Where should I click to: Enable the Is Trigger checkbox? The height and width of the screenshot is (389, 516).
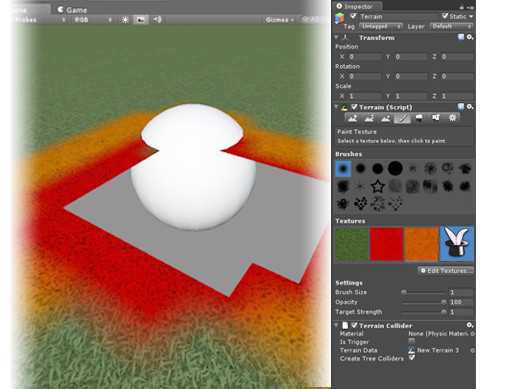coord(412,340)
